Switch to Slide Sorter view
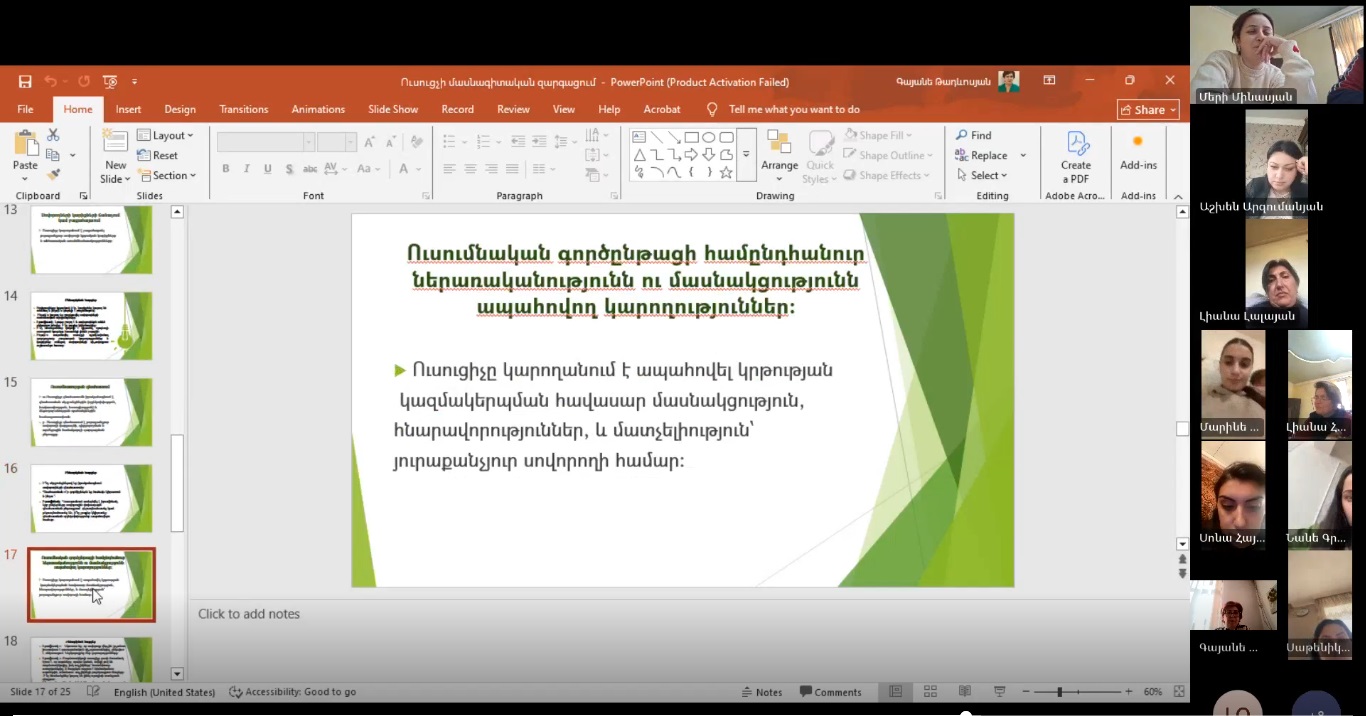 coord(930,692)
